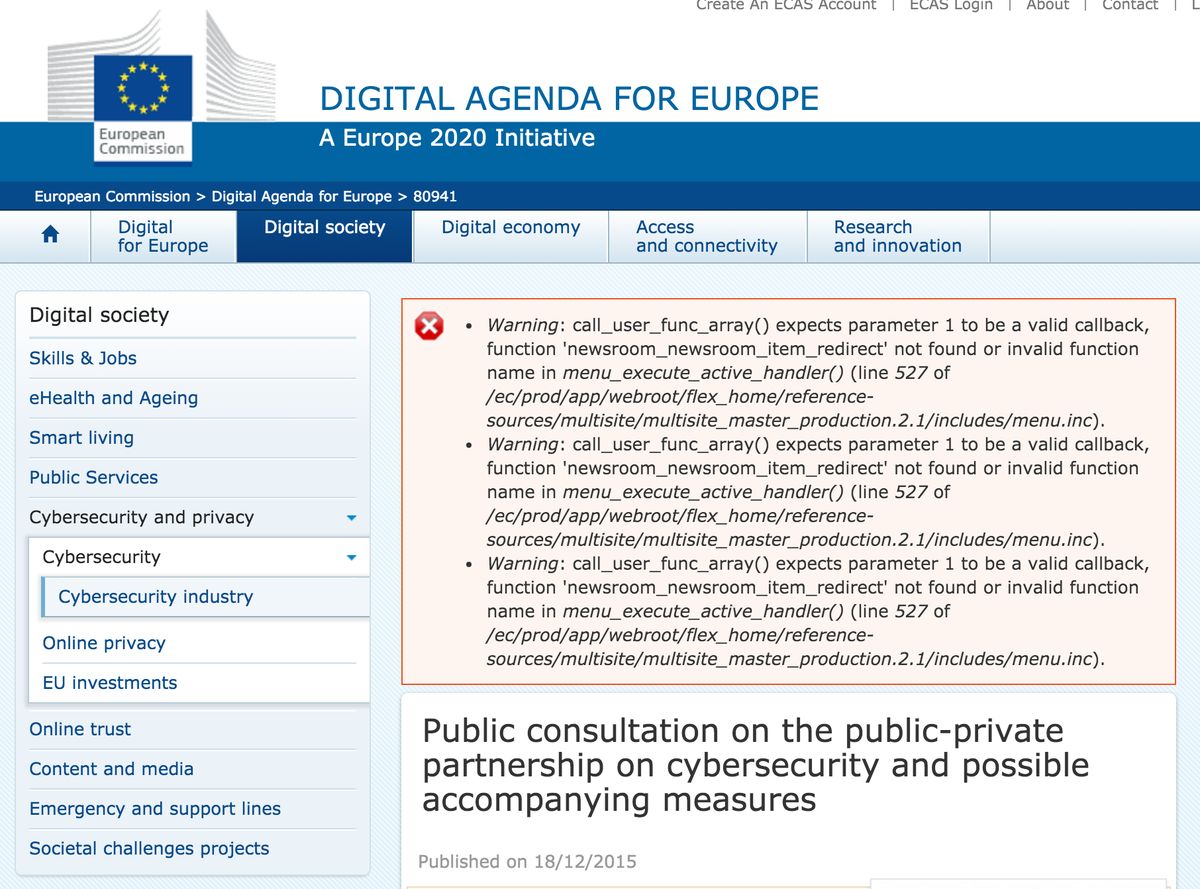Click the red error icon in warning box
1200x889 pixels.
[x=429, y=326]
